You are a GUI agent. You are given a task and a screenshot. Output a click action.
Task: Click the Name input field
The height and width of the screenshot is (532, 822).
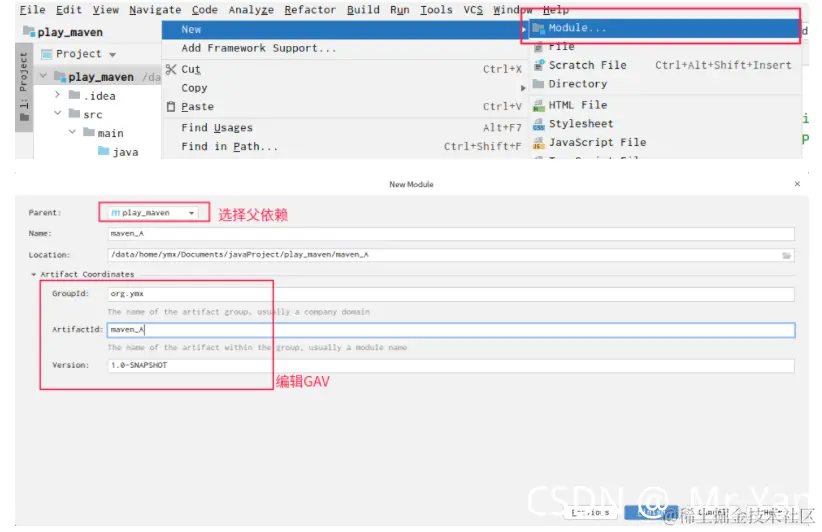[451, 234]
